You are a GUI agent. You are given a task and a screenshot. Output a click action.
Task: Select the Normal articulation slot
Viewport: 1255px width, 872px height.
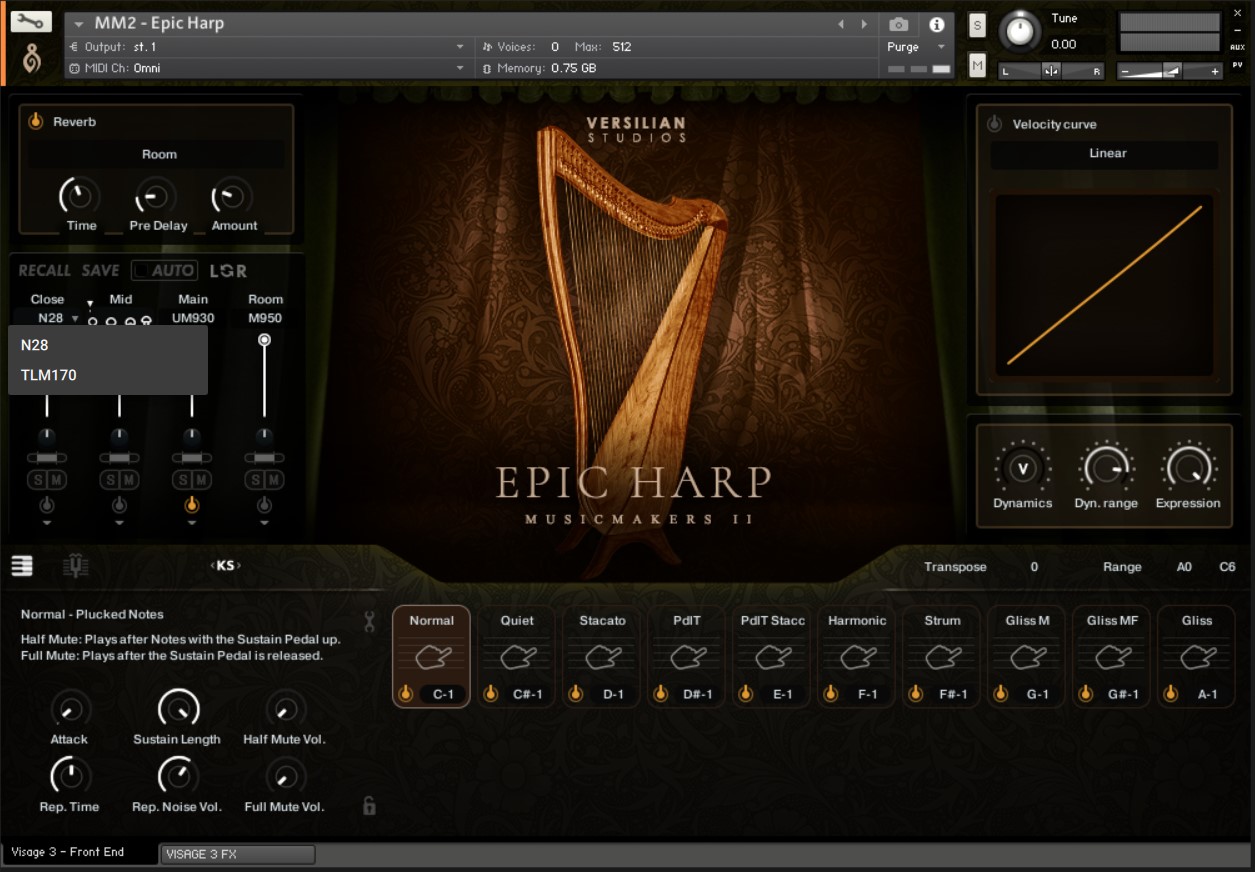coord(431,656)
